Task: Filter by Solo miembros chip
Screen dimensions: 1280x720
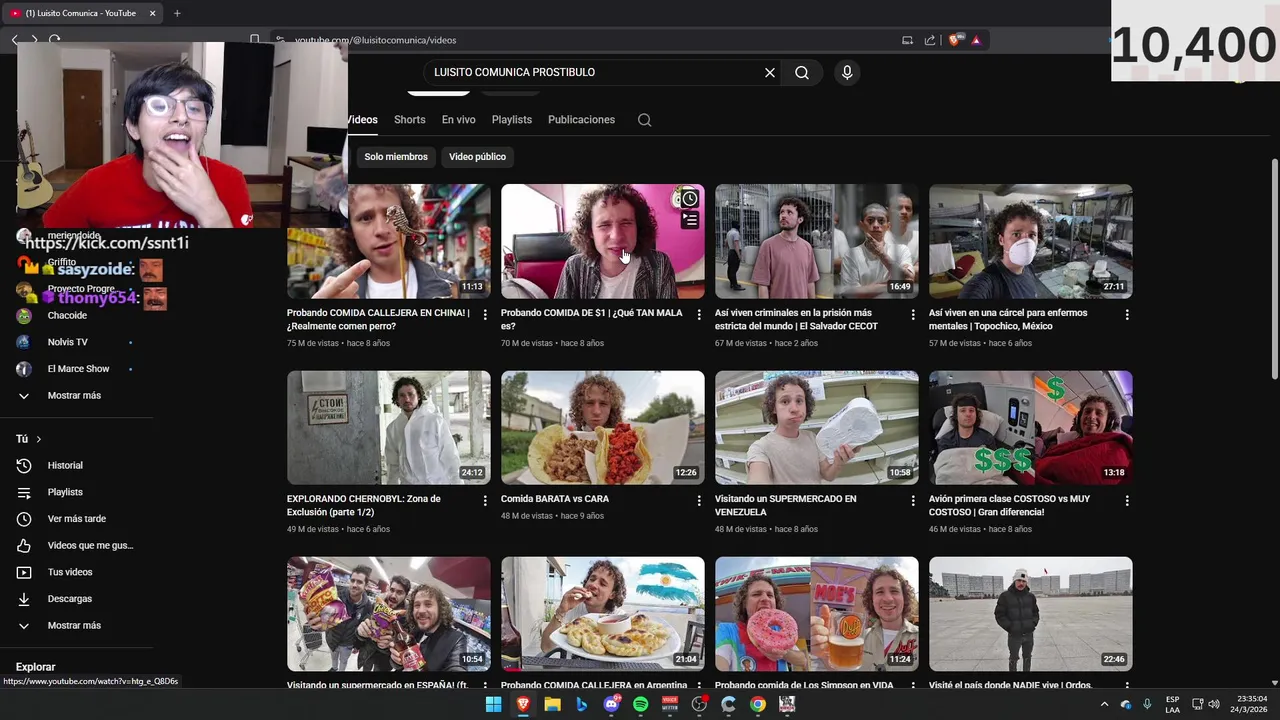Action: [x=396, y=157]
